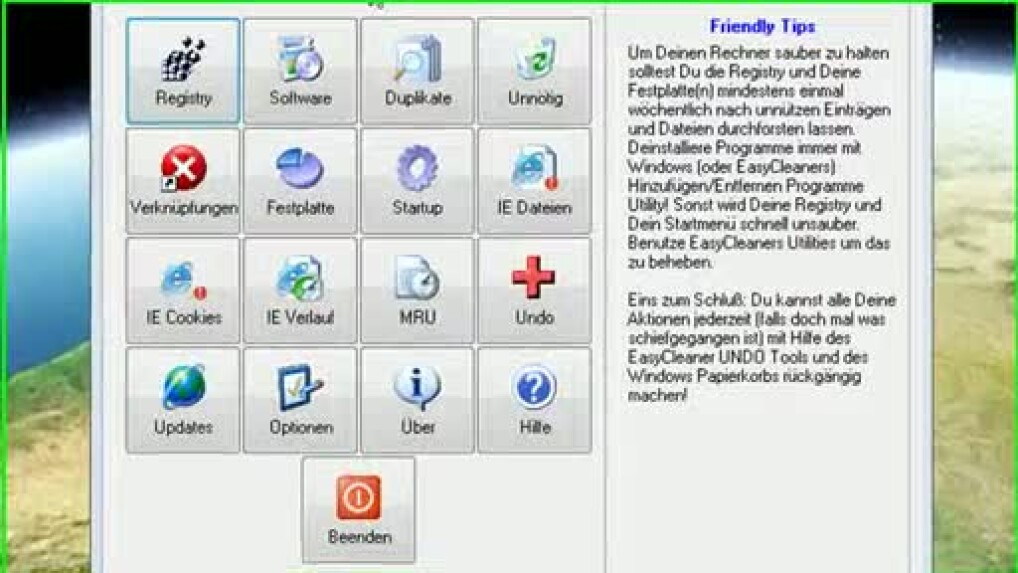Viewport: 1018px width, 573px height.
Task: Show the Über about dialog
Action: tap(417, 400)
